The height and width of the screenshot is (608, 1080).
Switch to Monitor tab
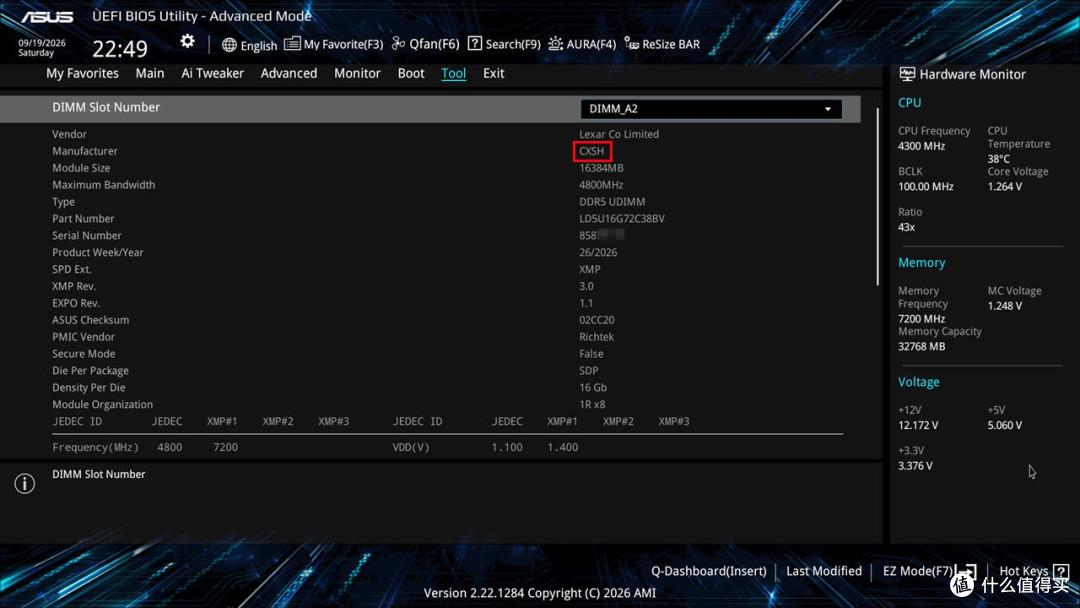(357, 73)
